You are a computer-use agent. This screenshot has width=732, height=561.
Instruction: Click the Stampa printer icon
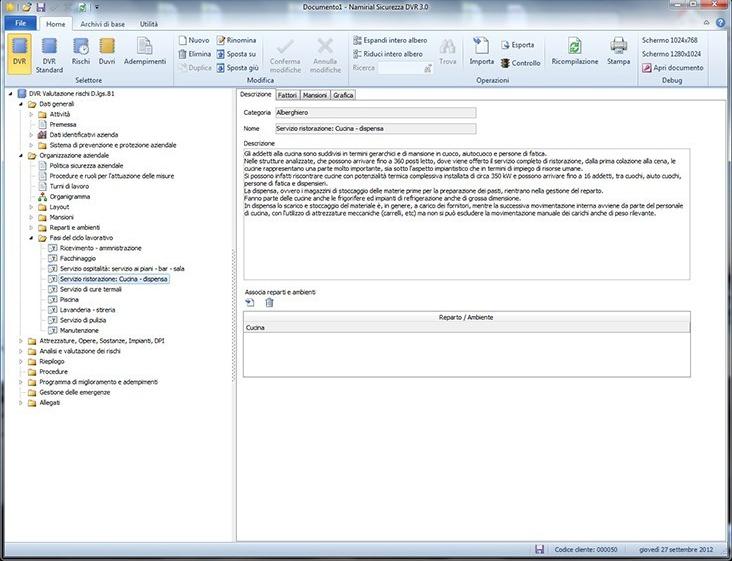tap(618, 52)
